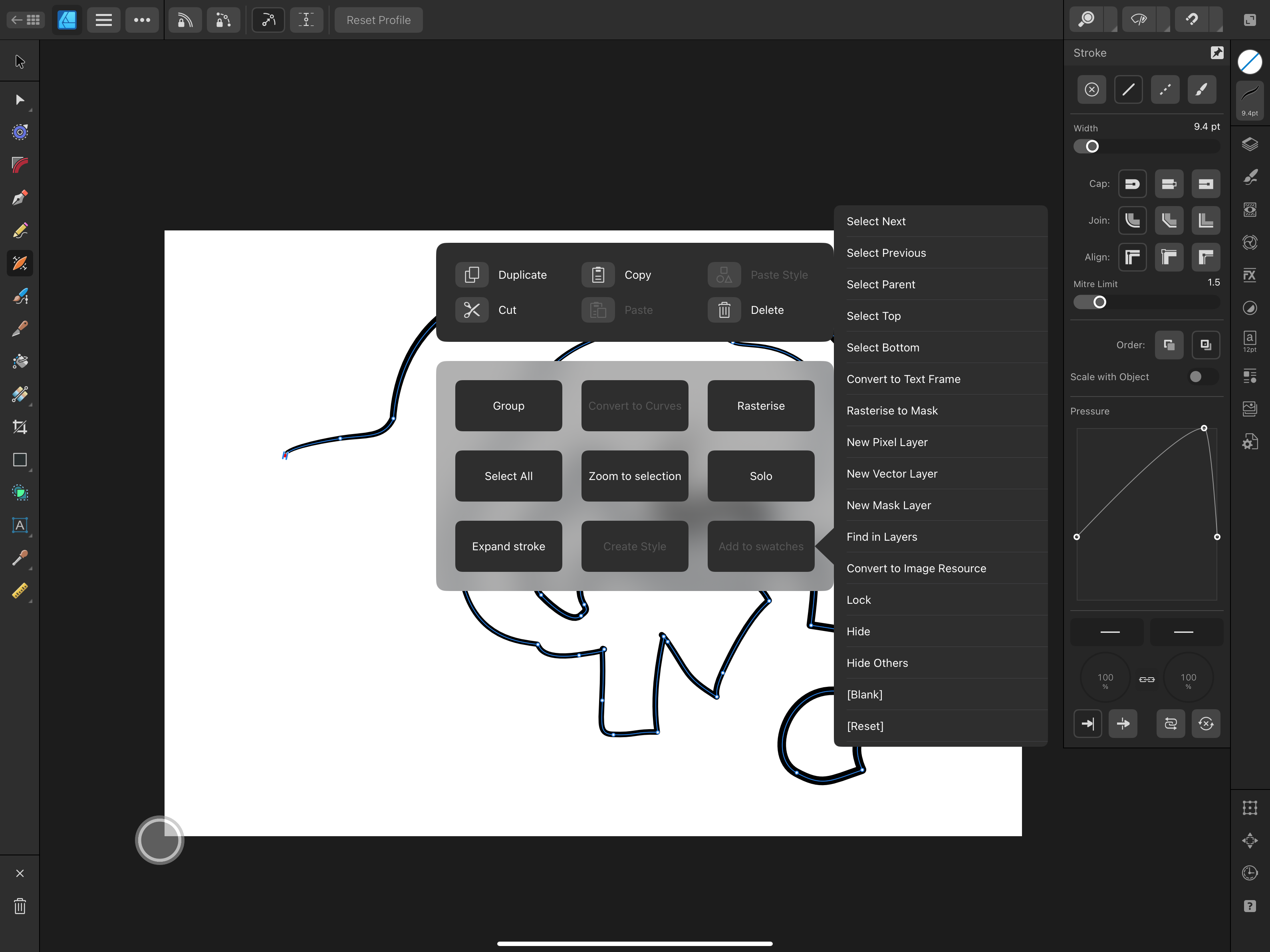Open the hamburger document menu
Image resolution: width=1270 pixels, height=952 pixels.
tap(103, 20)
